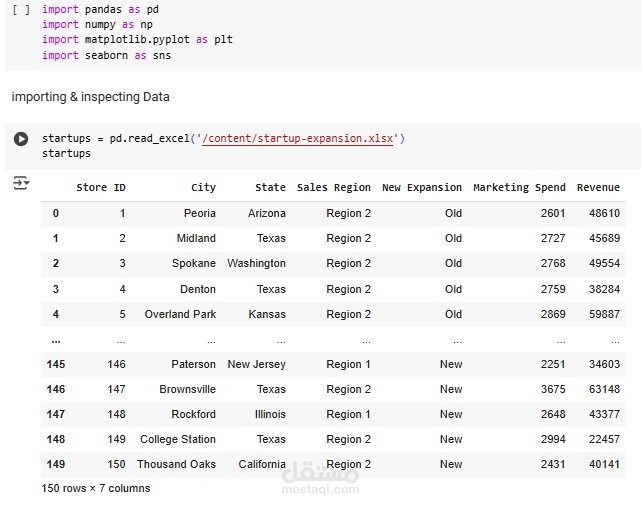Click the Arizona state cell

(267, 213)
